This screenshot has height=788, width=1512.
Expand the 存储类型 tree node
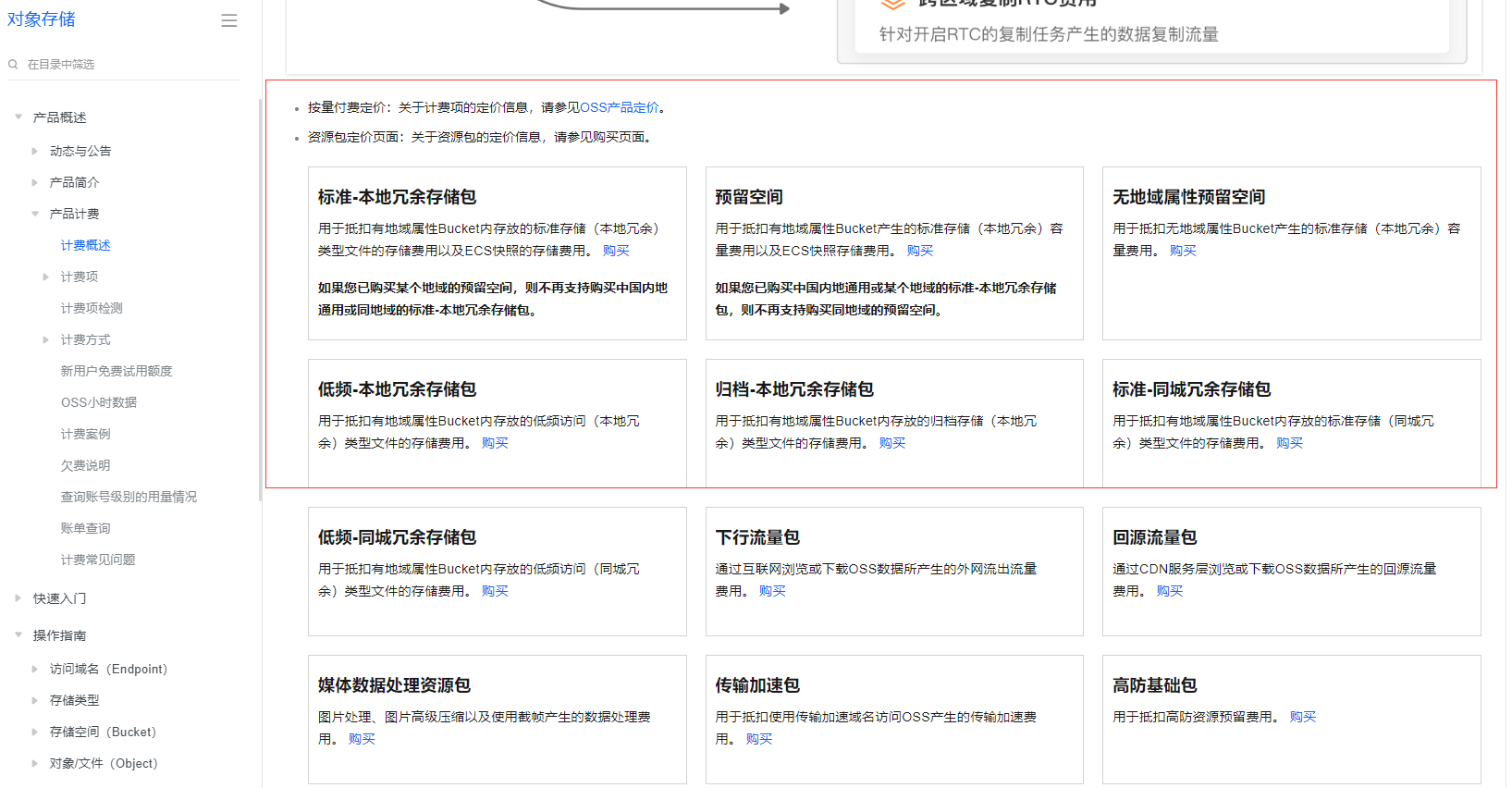[35, 700]
